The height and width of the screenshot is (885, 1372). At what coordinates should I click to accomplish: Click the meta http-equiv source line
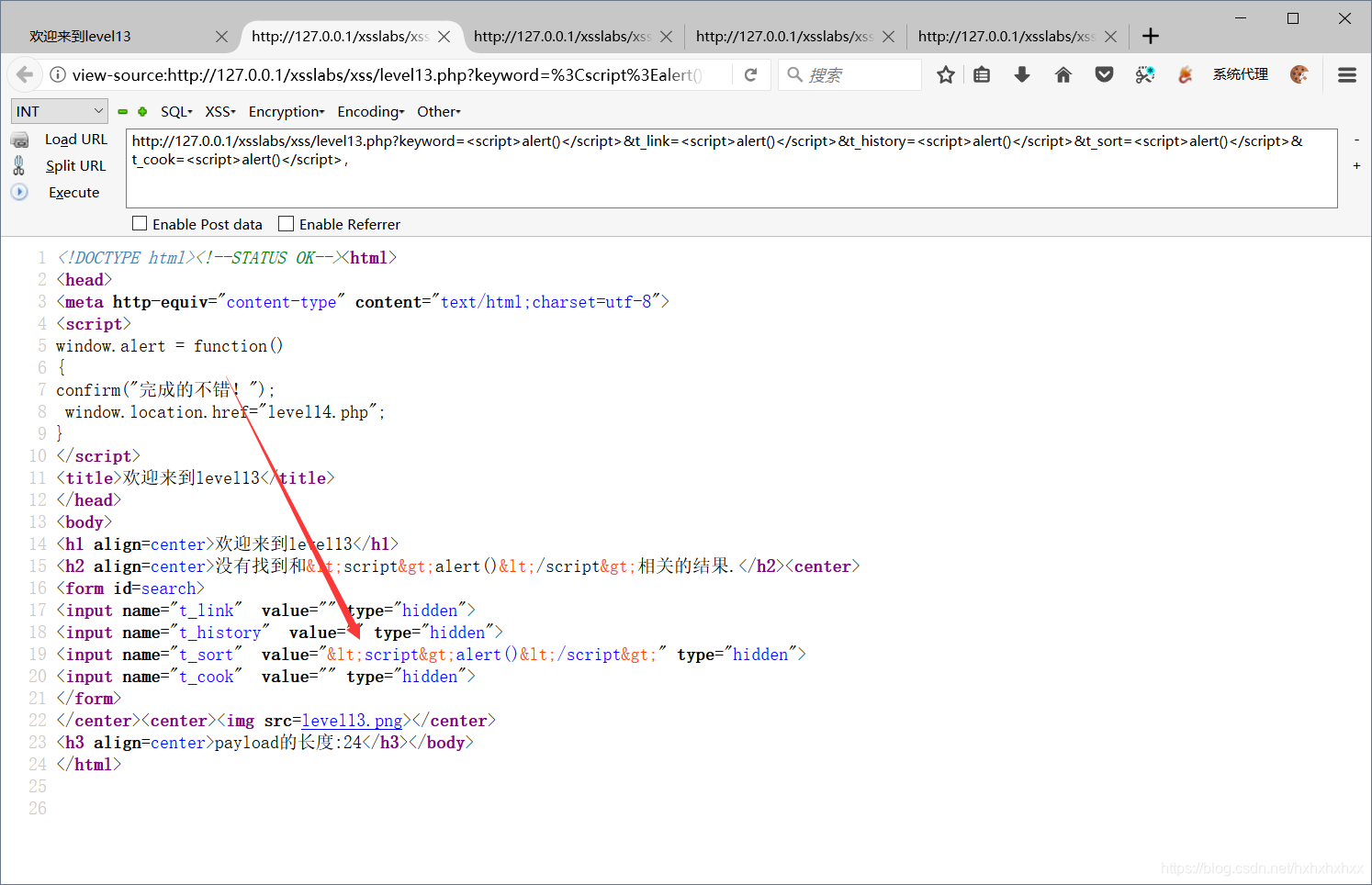pyautogui.click(x=363, y=302)
